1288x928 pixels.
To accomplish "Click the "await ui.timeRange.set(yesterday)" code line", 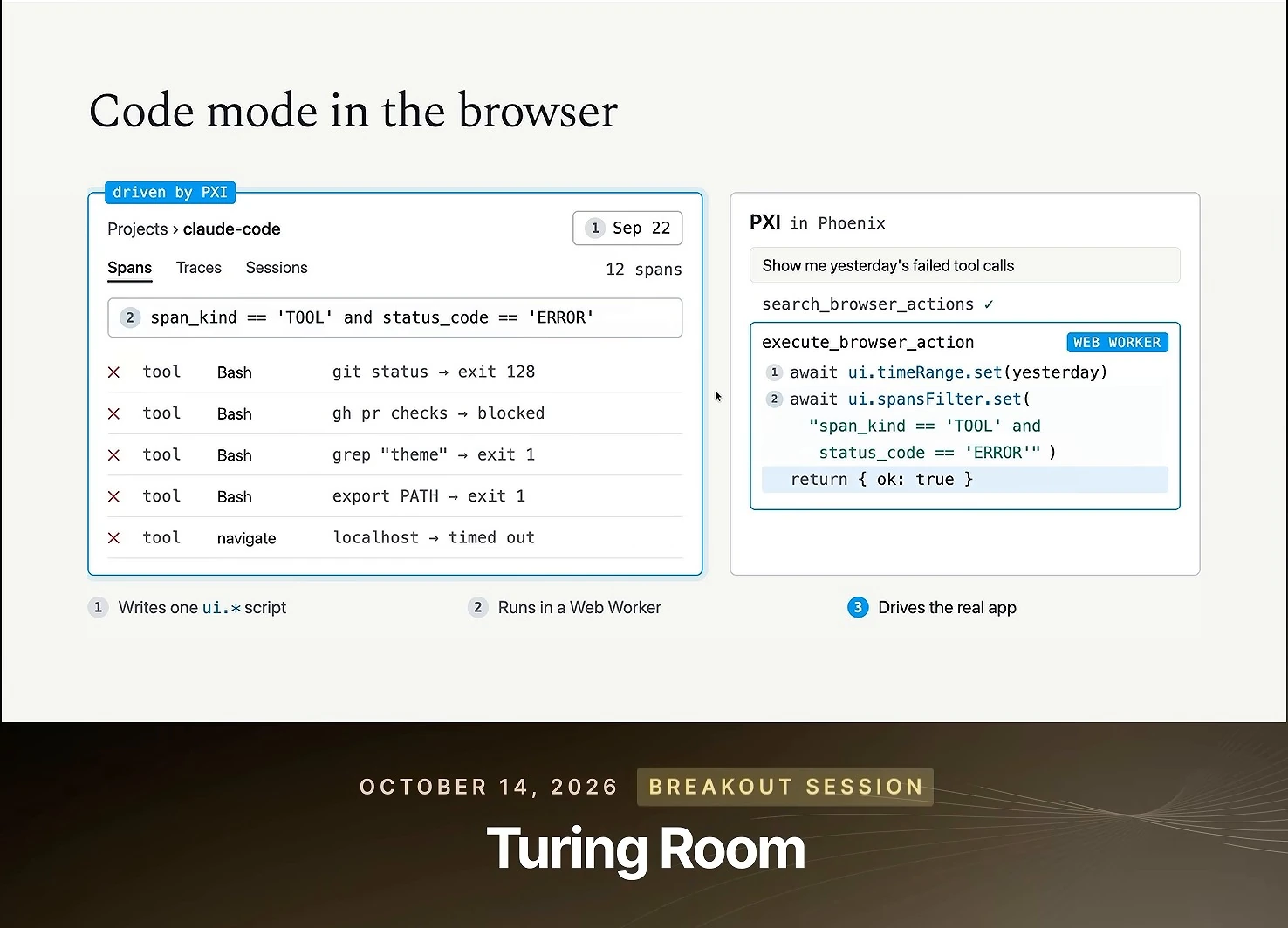I will 949,372.
